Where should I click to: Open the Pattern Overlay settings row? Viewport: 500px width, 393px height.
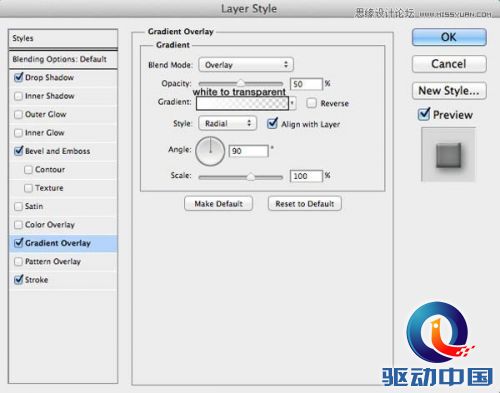click(63, 262)
